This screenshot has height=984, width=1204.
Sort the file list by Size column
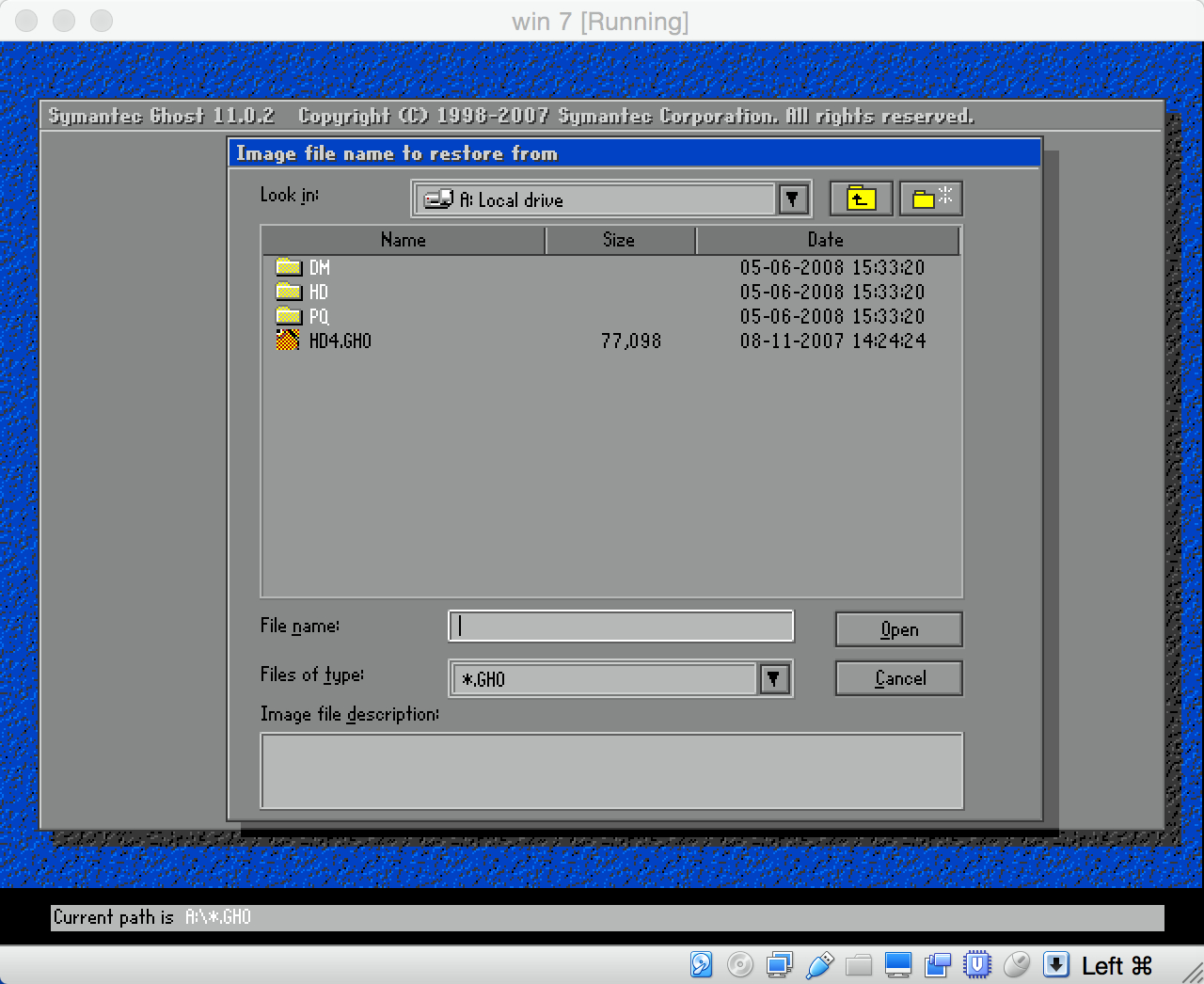[620, 240]
